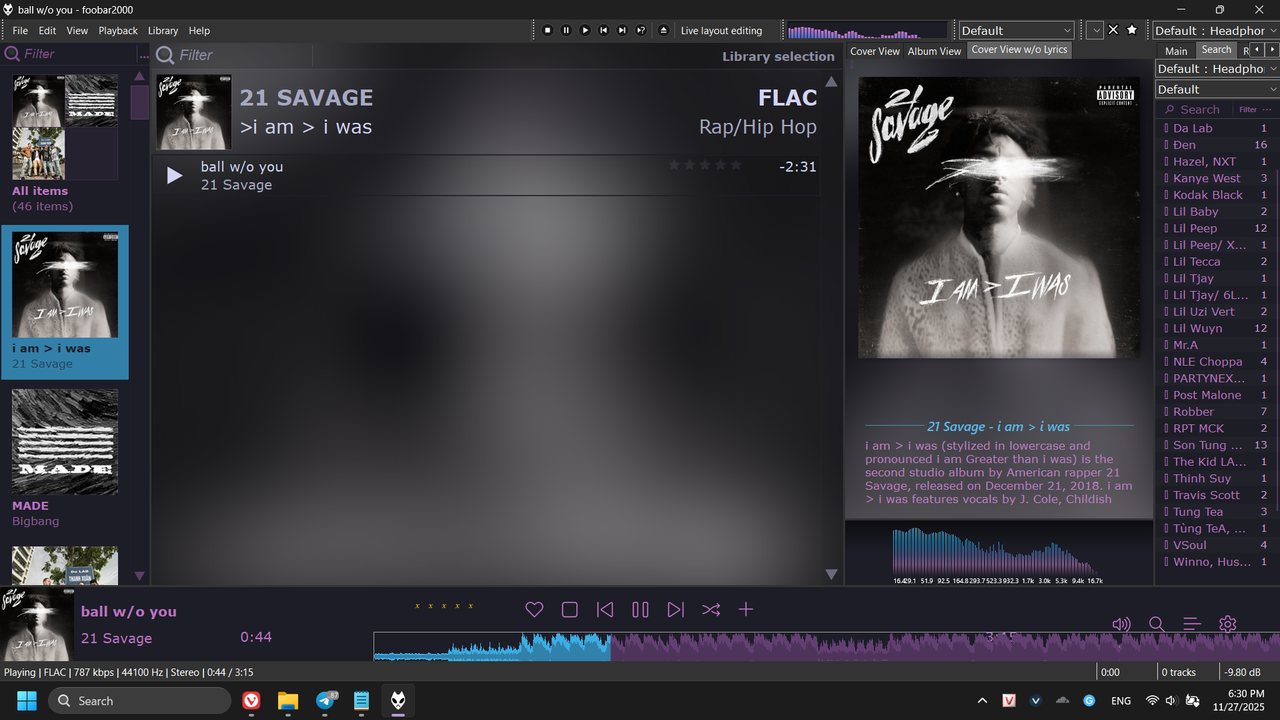This screenshot has height=720, width=1280.
Task: Click the top toolbar Pause button
Action: point(566,30)
